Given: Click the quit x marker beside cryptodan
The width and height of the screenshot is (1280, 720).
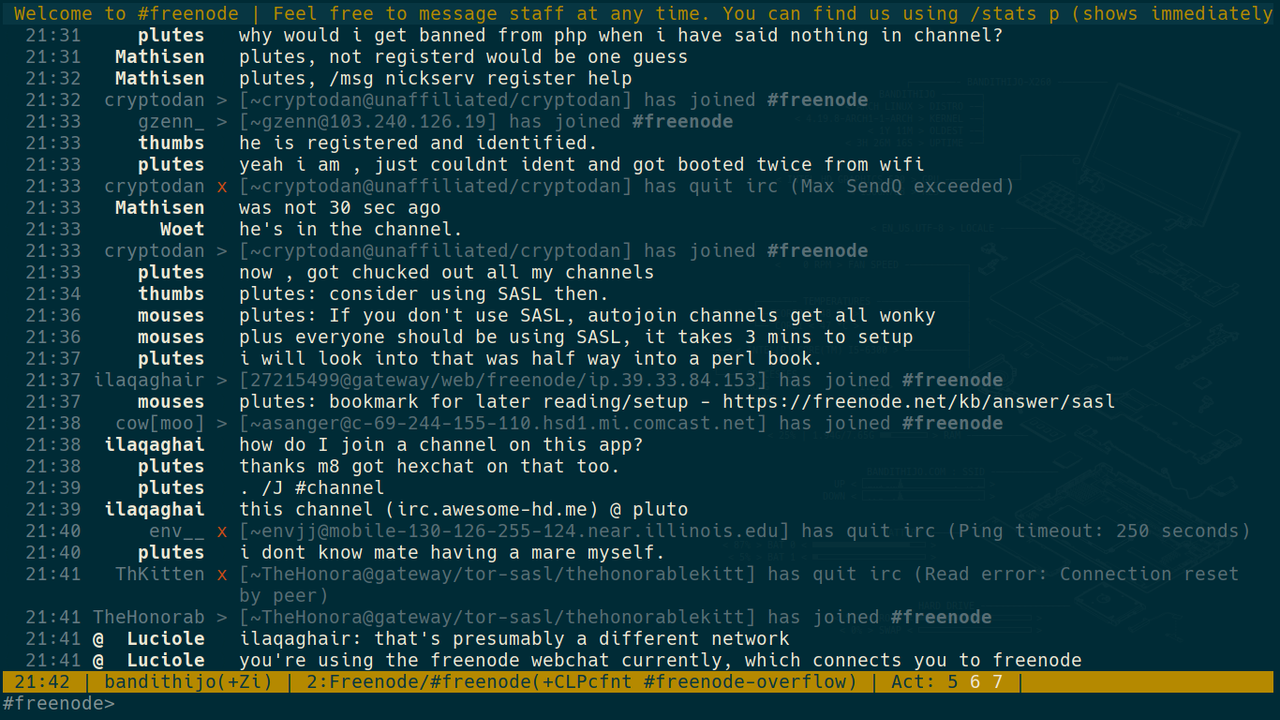Looking at the screenshot, I should coord(222,186).
